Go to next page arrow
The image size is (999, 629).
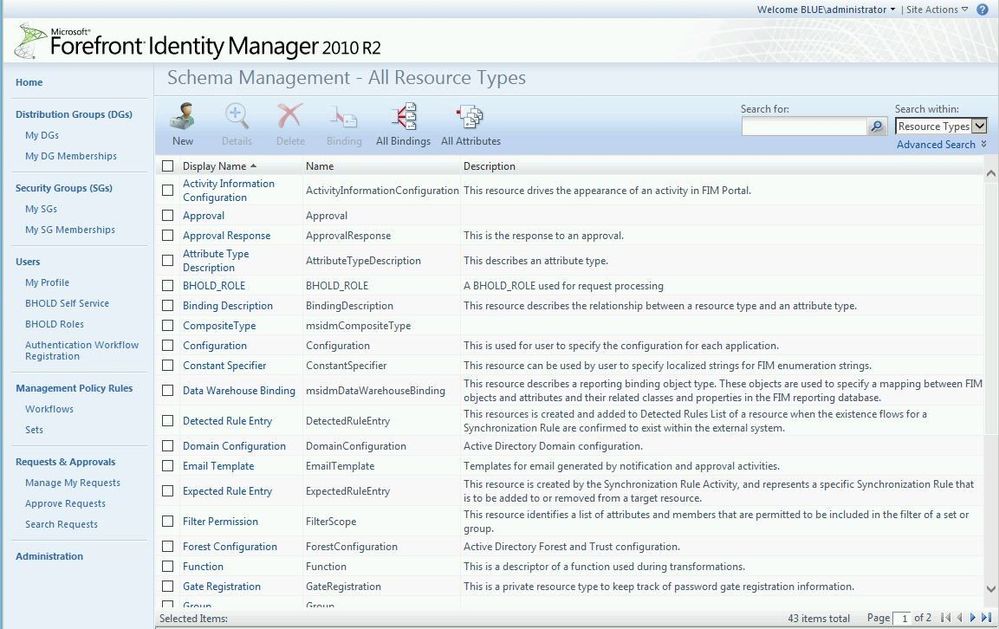pos(973,618)
